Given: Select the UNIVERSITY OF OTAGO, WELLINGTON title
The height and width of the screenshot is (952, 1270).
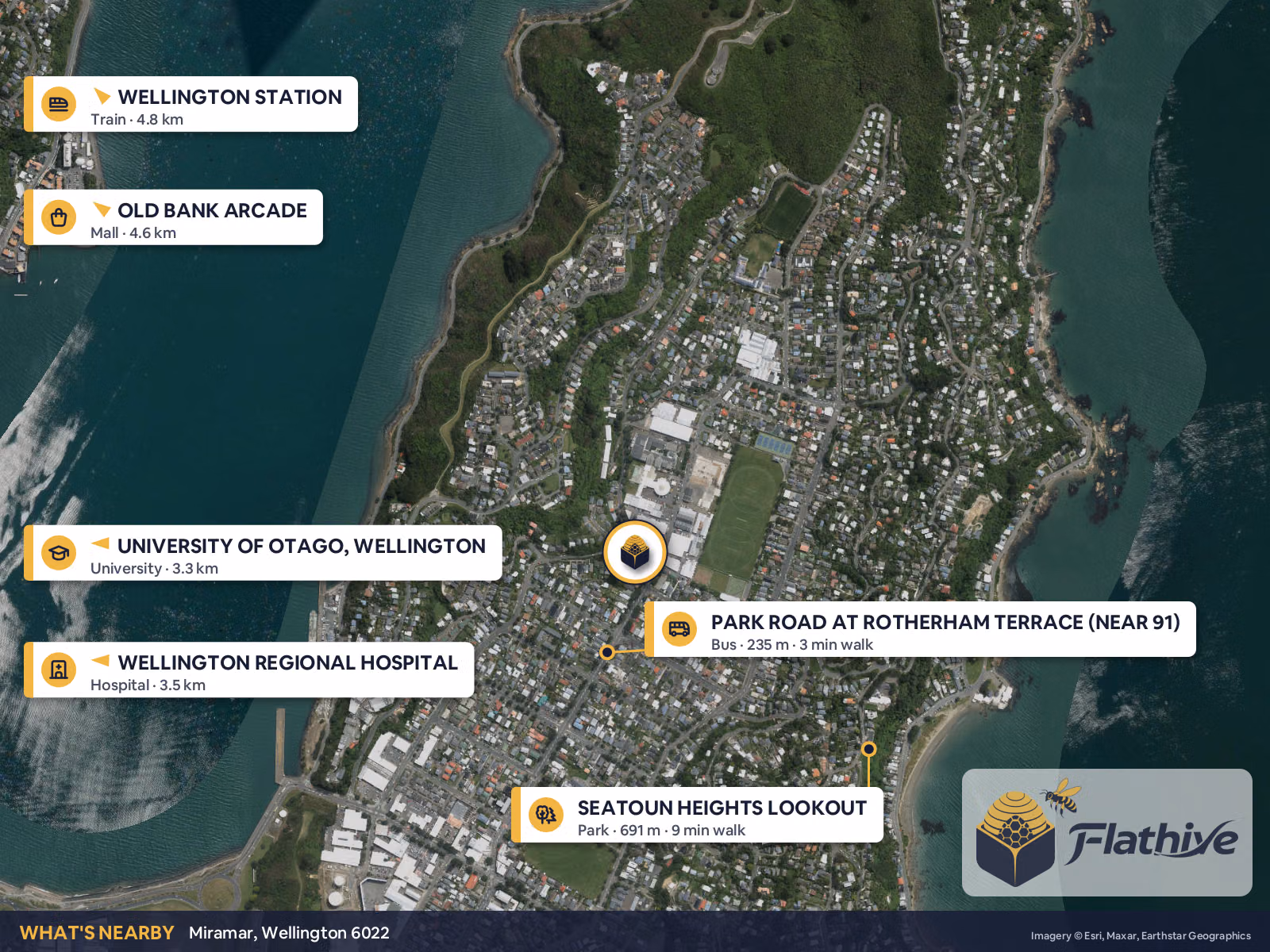Looking at the screenshot, I should coord(302,546).
